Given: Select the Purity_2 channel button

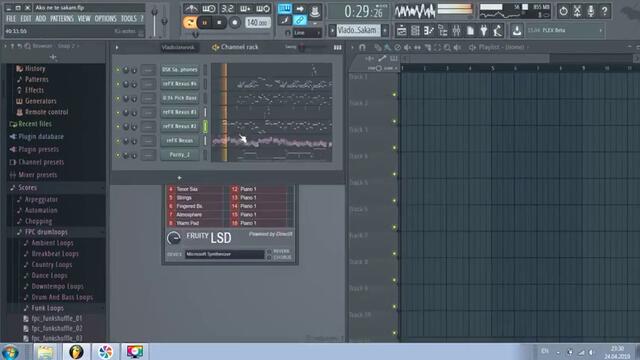Looking at the screenshot, I should tap(180, 155).
